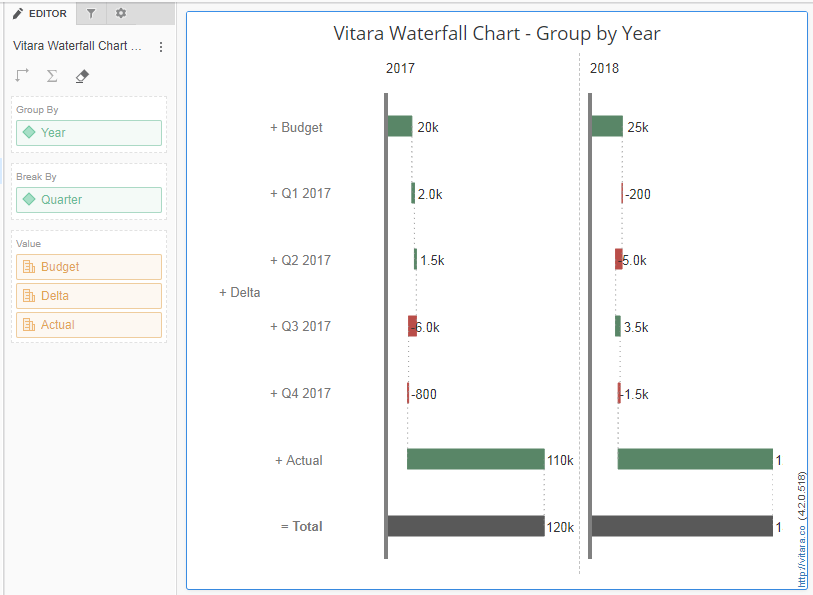Click the pencil icon on the Editor tab
The image size is (813, 595).
click(x=18, y=14)
